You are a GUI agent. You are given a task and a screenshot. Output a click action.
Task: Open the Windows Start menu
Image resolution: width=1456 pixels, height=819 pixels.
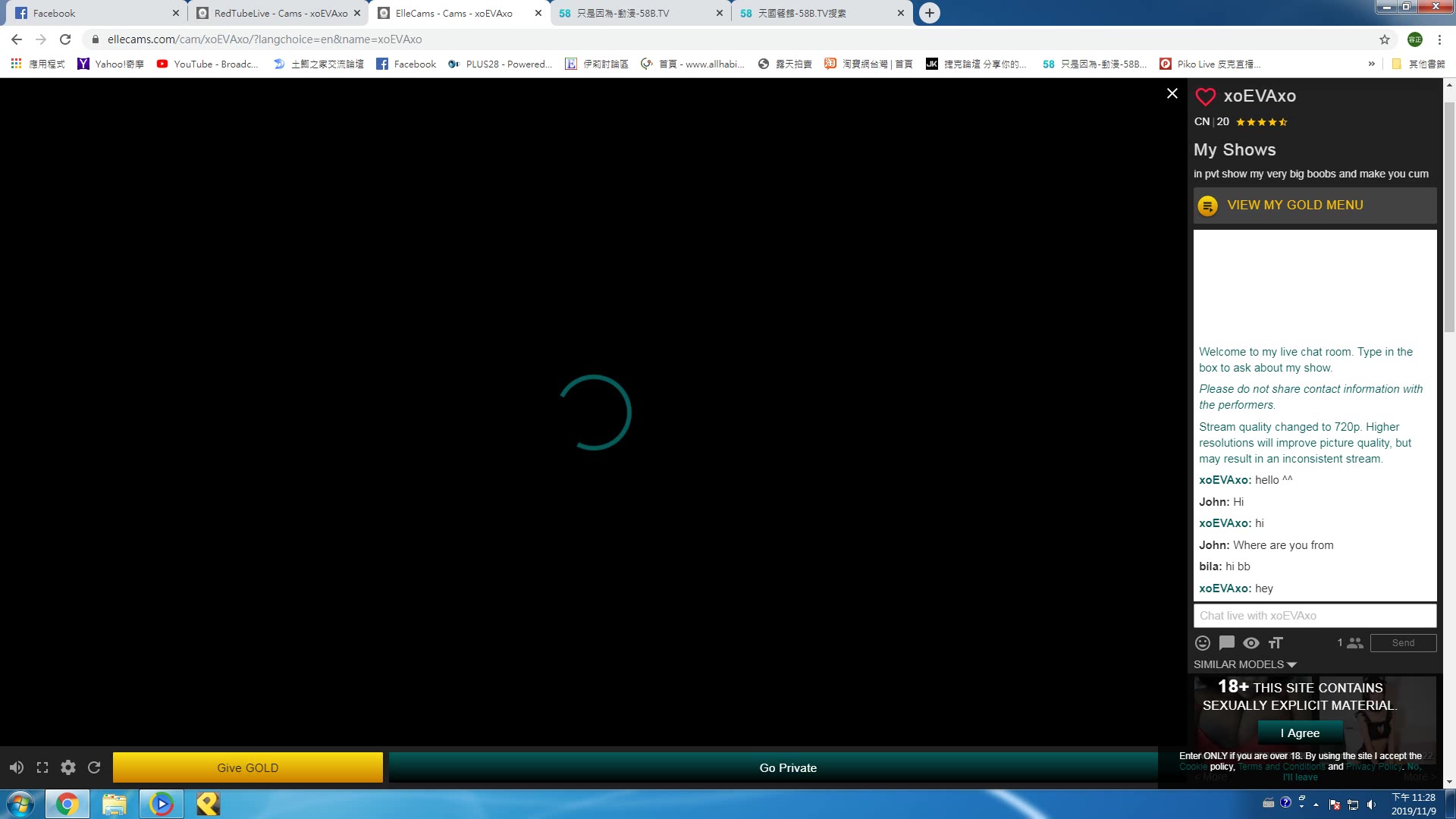(20, 804)
